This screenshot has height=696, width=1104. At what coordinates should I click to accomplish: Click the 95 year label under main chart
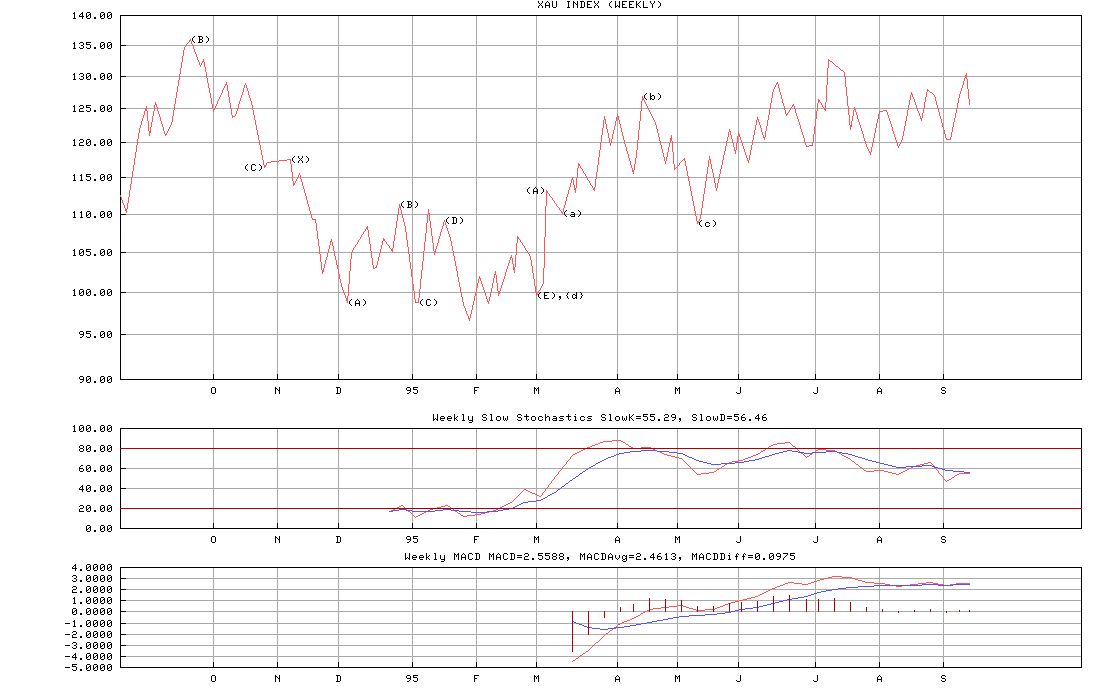pos(412,391)
